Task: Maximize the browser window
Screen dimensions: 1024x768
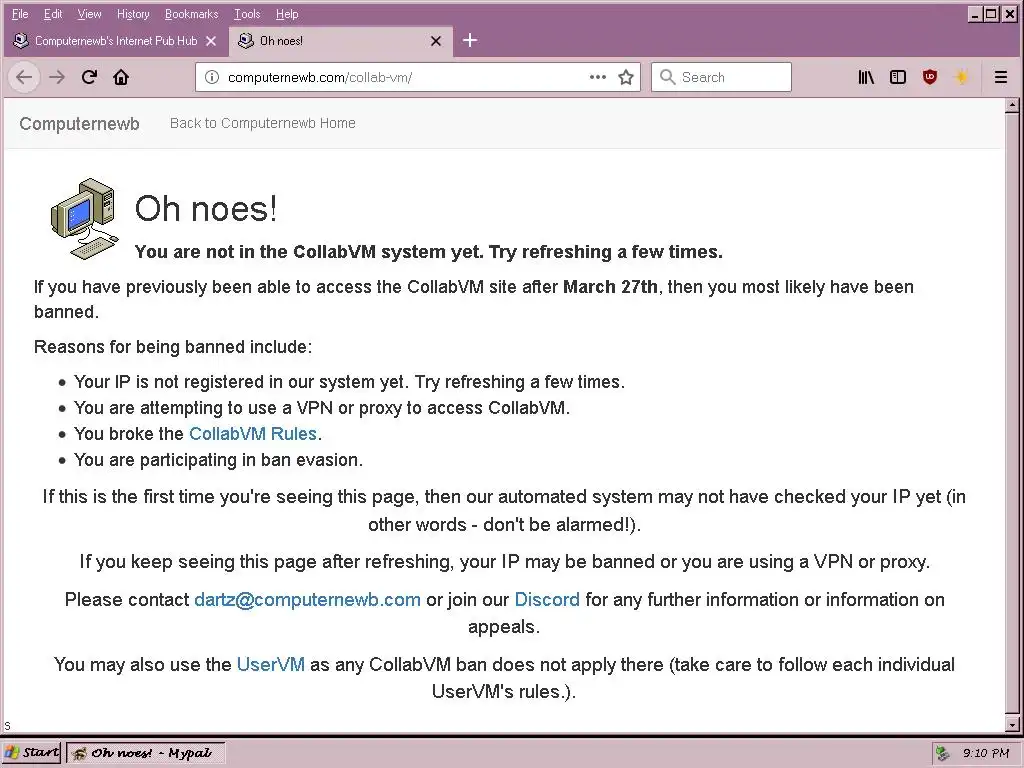Action: [x=991, y=14]
